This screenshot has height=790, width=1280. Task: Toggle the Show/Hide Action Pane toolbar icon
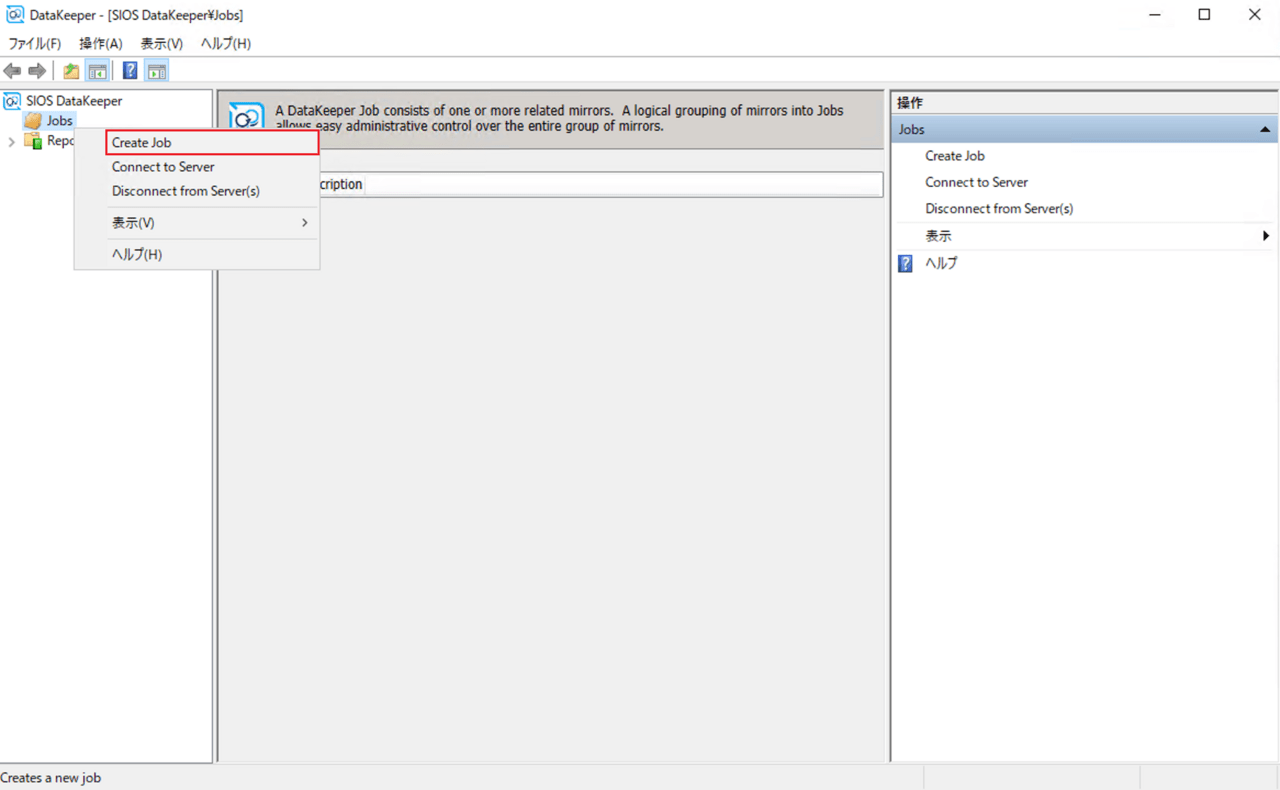tap(156, 71)
